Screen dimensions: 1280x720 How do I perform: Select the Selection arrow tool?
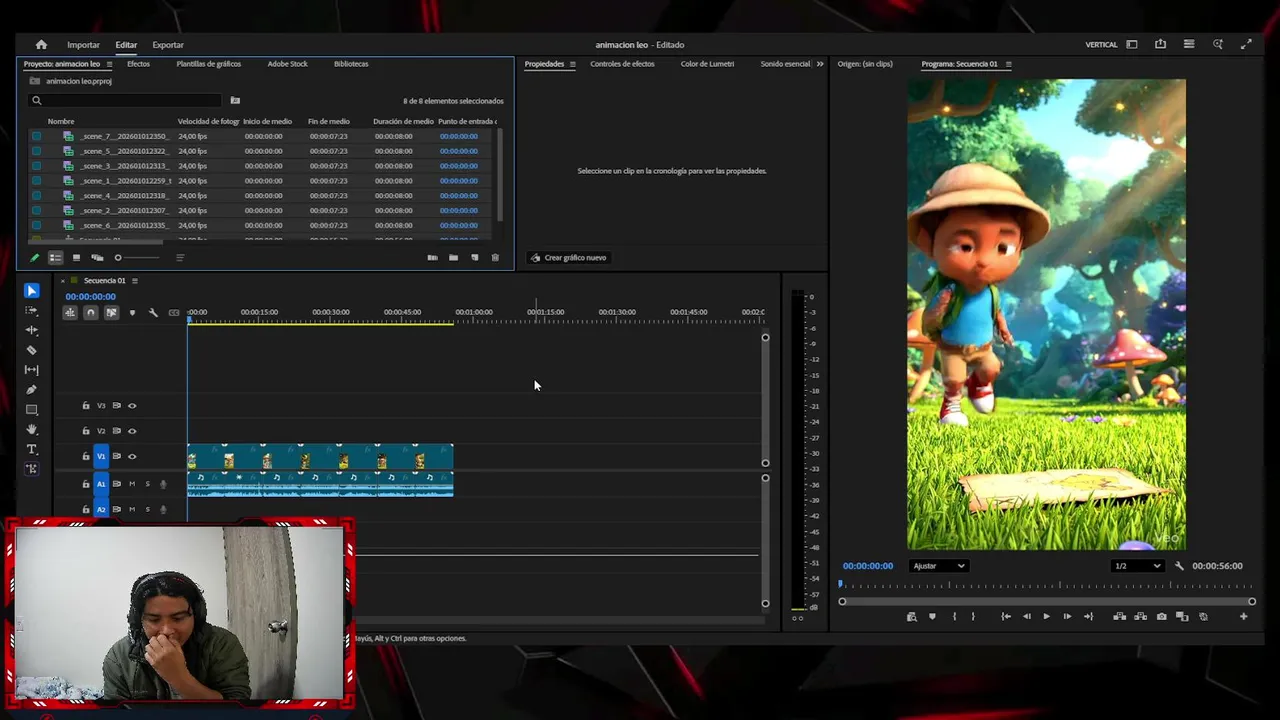tap(32, 291)
